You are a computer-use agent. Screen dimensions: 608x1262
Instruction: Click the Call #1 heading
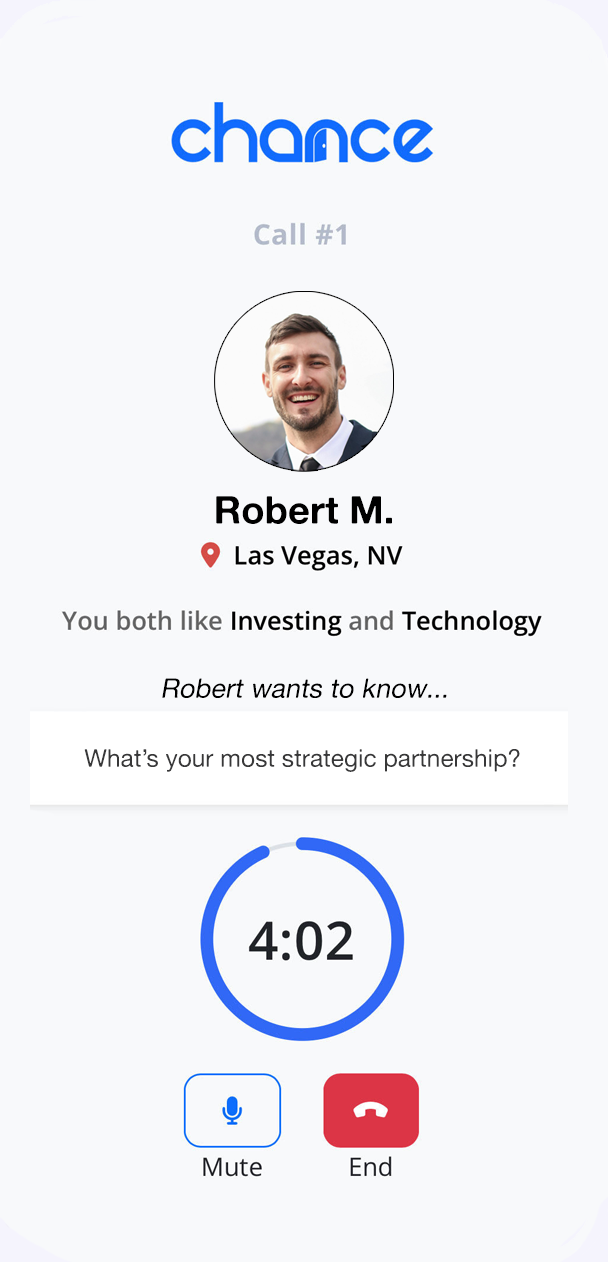point(301,235)
